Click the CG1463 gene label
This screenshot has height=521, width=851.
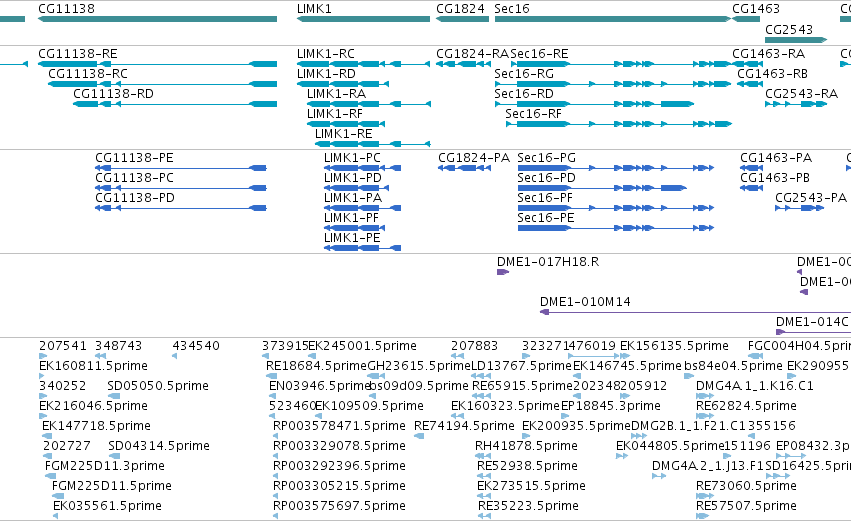click(x=756, y=9)
